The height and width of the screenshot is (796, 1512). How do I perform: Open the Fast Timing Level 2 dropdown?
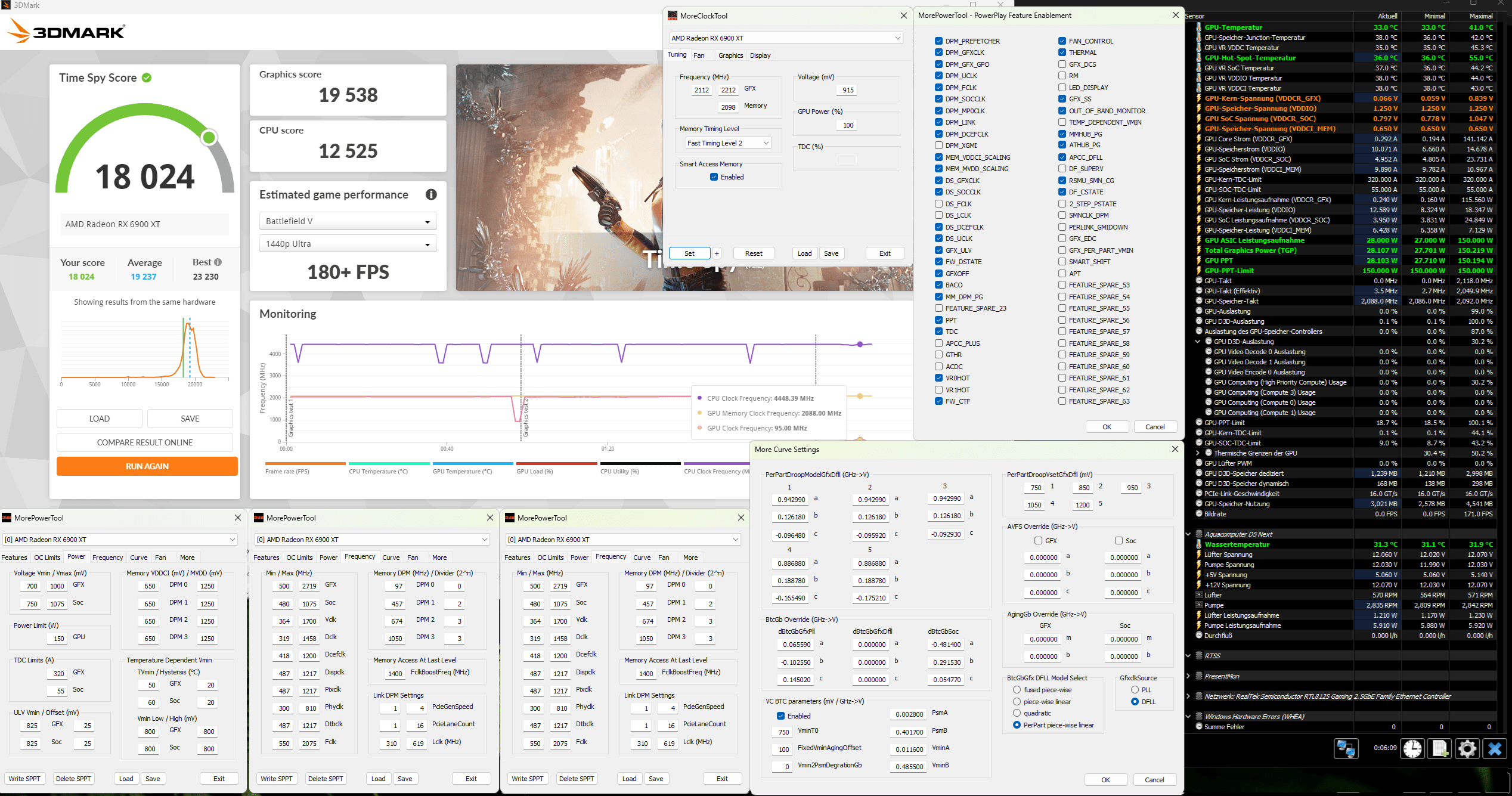[728, 143]
